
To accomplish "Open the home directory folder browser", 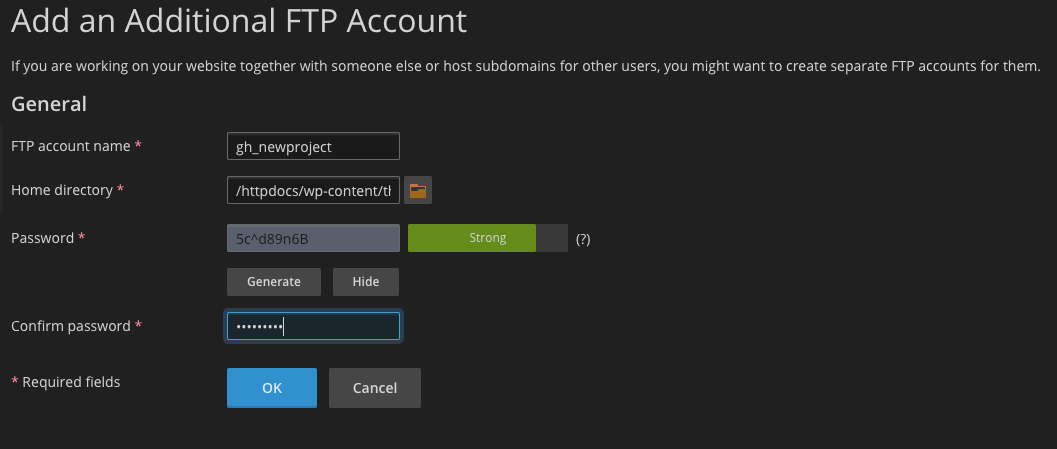I will (418, 190).
